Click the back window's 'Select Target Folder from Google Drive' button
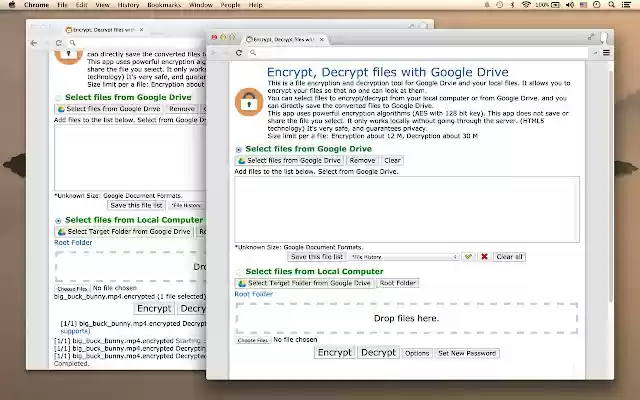Image resolution: width=640 pixels, height=400 pixels. tap(124, 231)
